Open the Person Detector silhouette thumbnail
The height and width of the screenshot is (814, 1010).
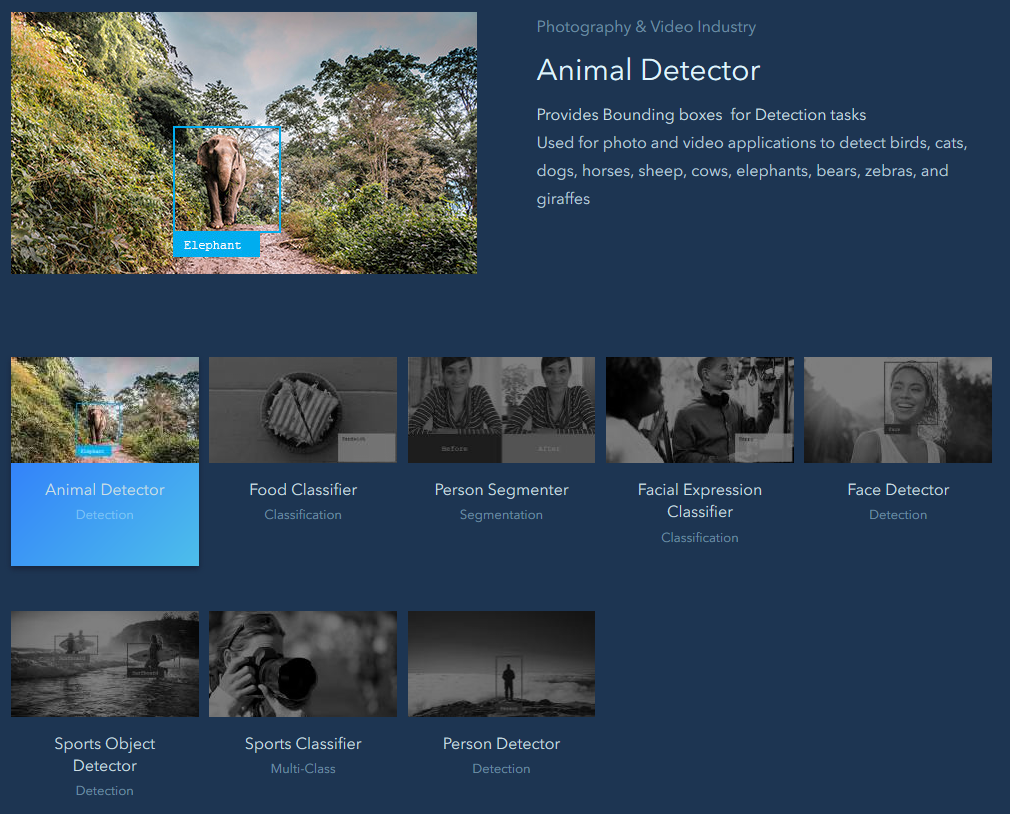click(x=501, y=664)
